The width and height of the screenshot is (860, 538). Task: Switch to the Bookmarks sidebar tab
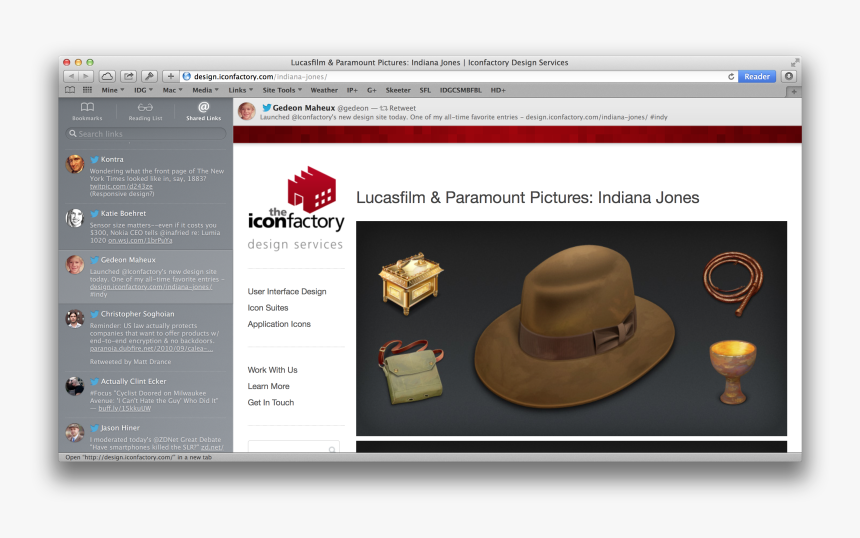[87, 111]
